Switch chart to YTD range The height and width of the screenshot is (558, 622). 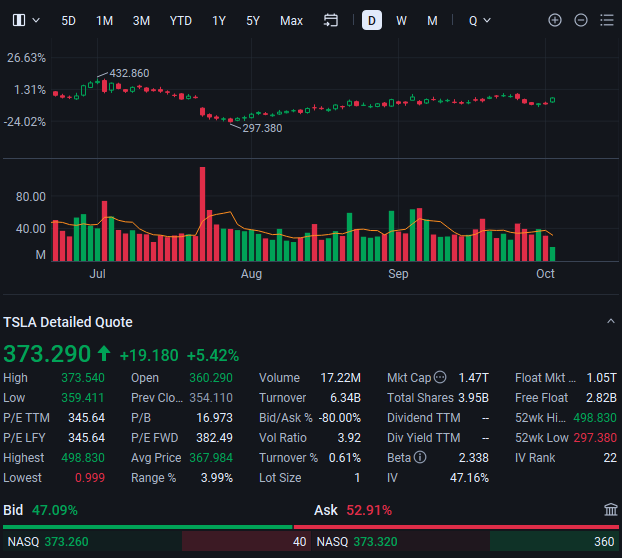180,21
